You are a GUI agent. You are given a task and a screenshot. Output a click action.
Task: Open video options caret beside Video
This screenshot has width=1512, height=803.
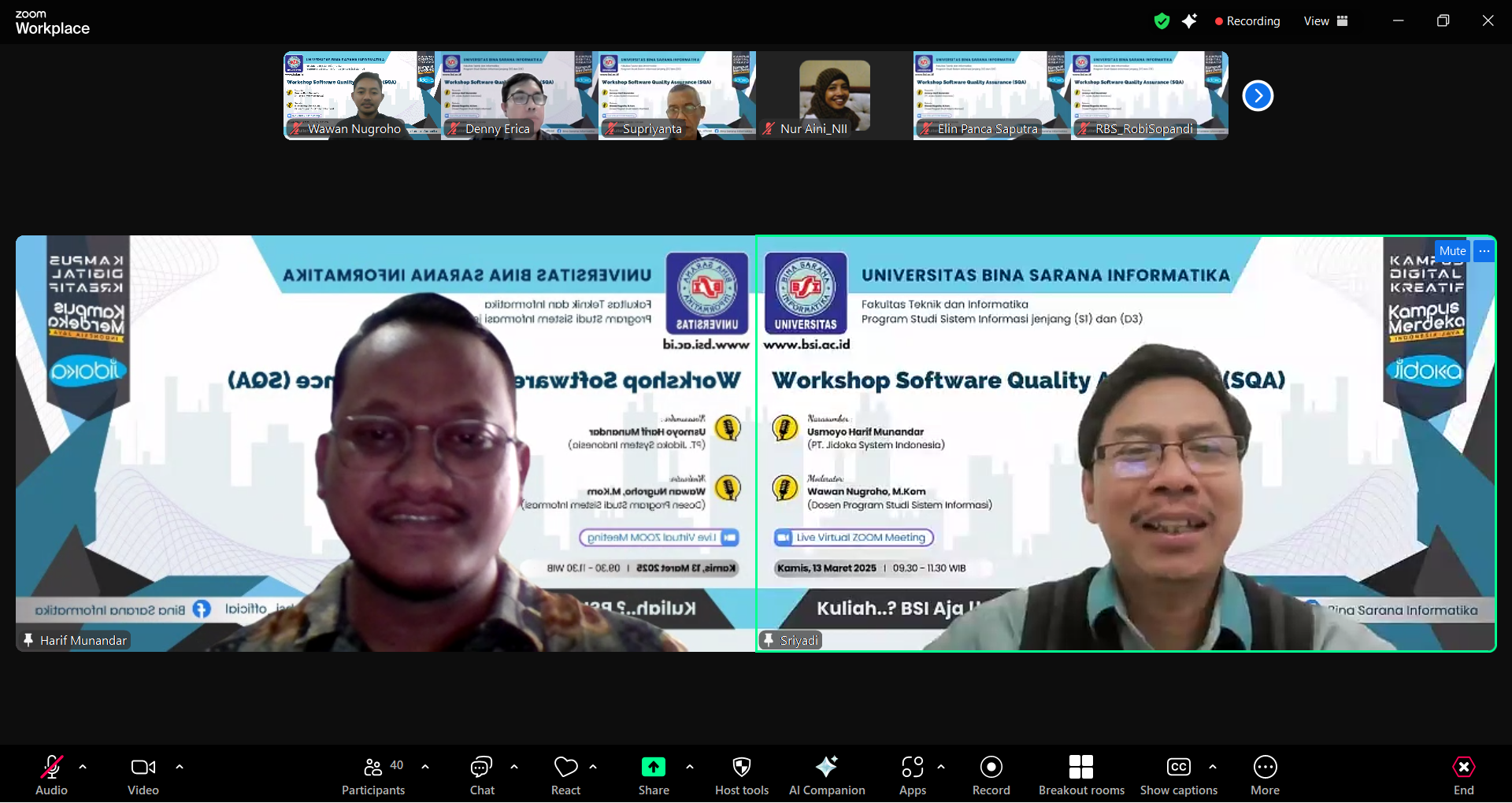click(x=180, y=767)
